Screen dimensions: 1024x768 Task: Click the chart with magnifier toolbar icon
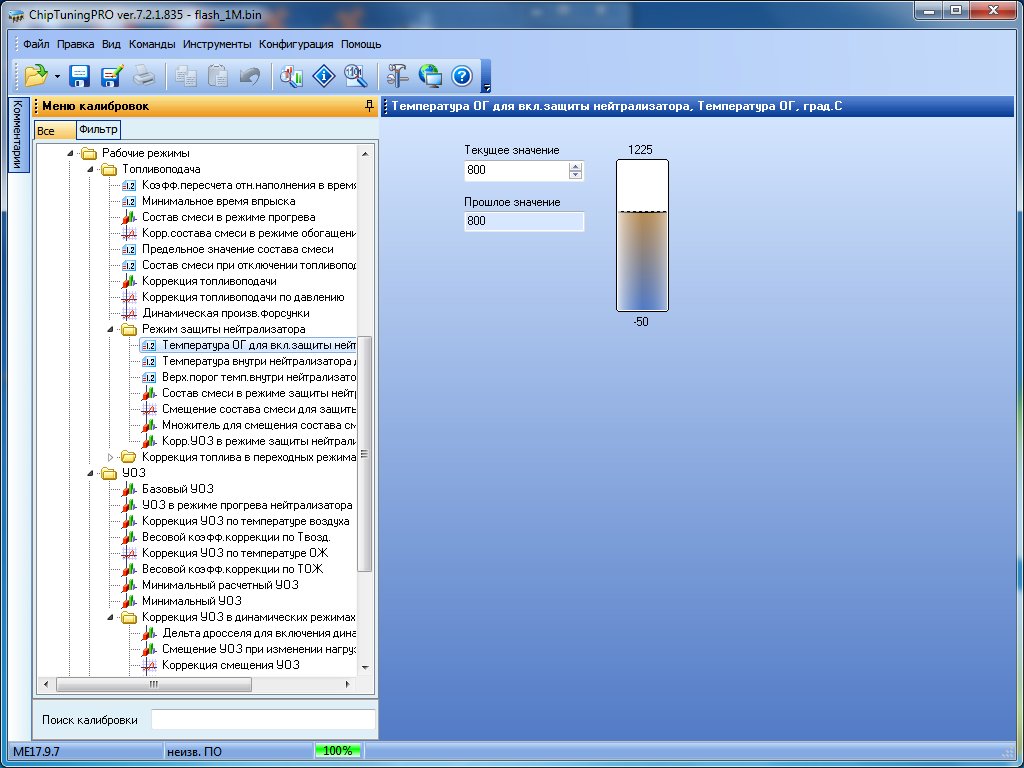click(292, 76)
